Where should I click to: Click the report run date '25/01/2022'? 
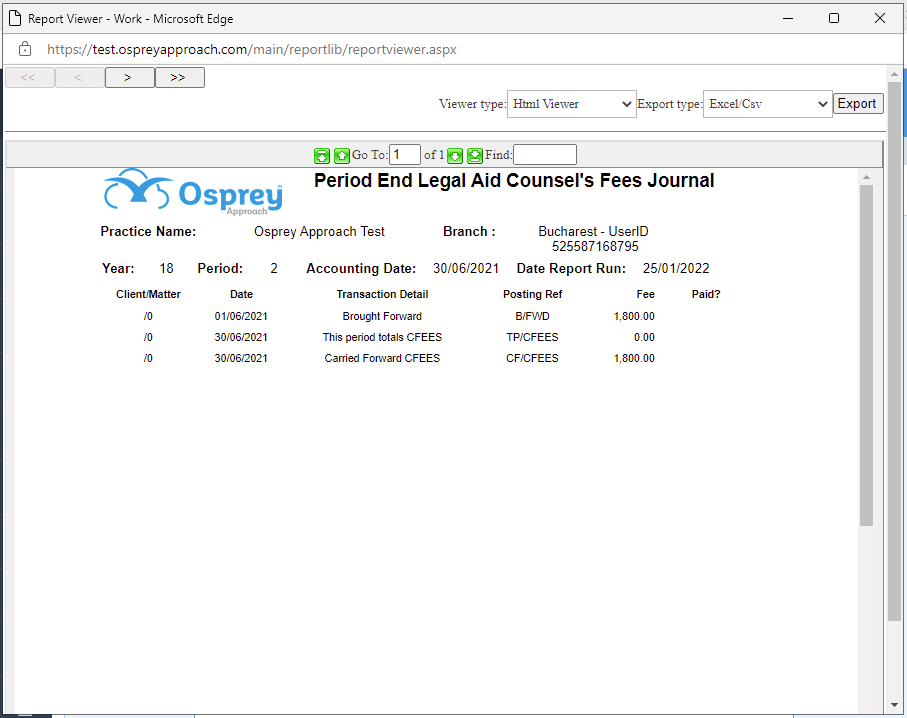(x=676, y=268)
